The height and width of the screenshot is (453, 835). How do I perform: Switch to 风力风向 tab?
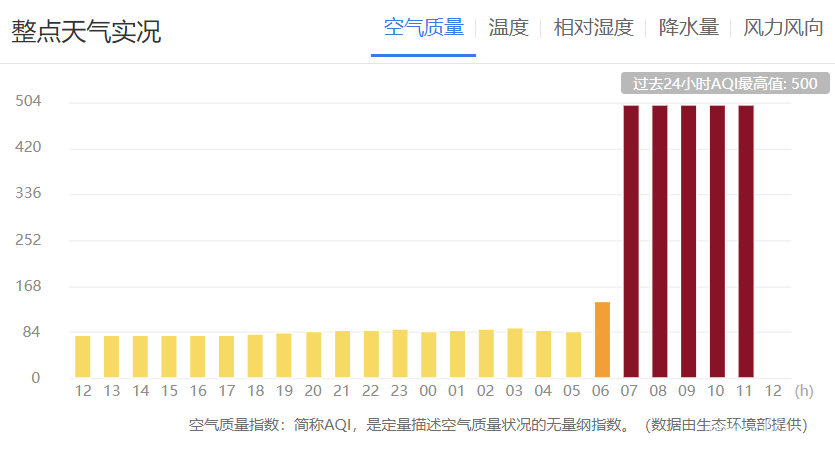point(783,28)
